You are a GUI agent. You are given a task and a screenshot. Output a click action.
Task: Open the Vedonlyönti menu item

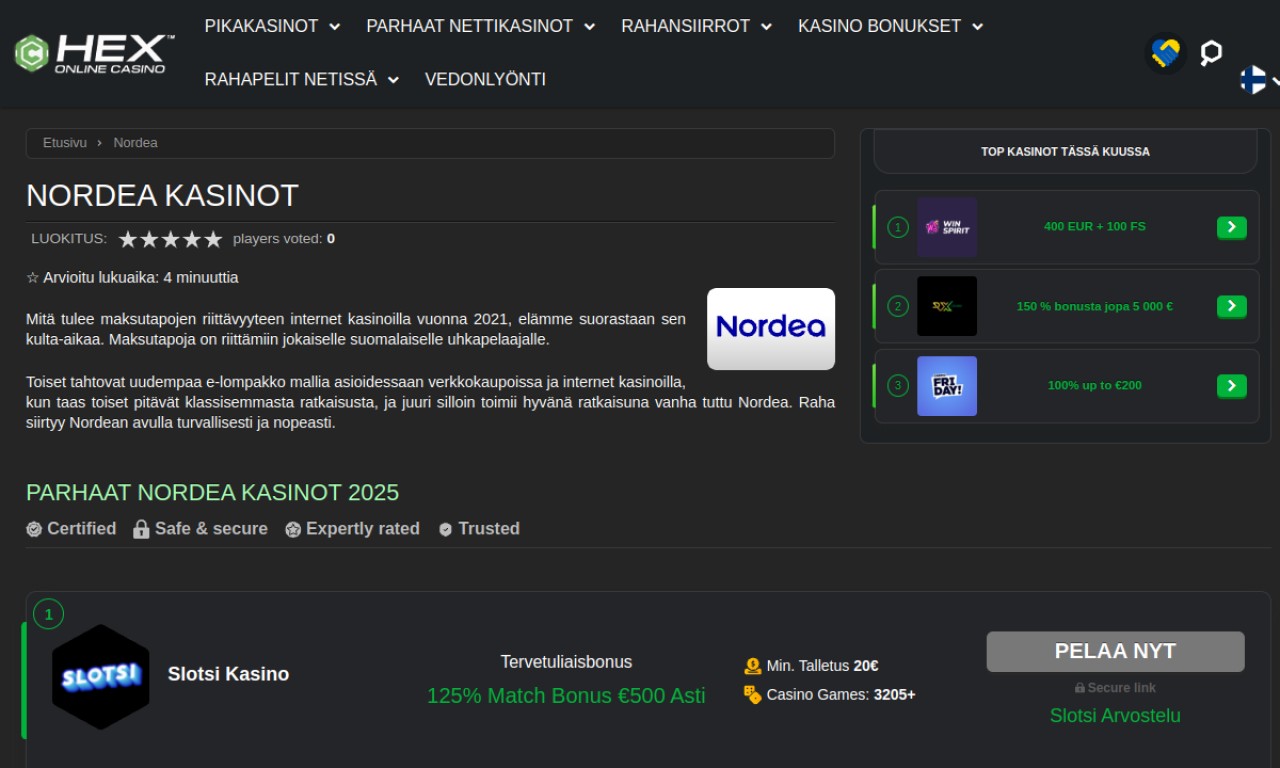point(485,80)
